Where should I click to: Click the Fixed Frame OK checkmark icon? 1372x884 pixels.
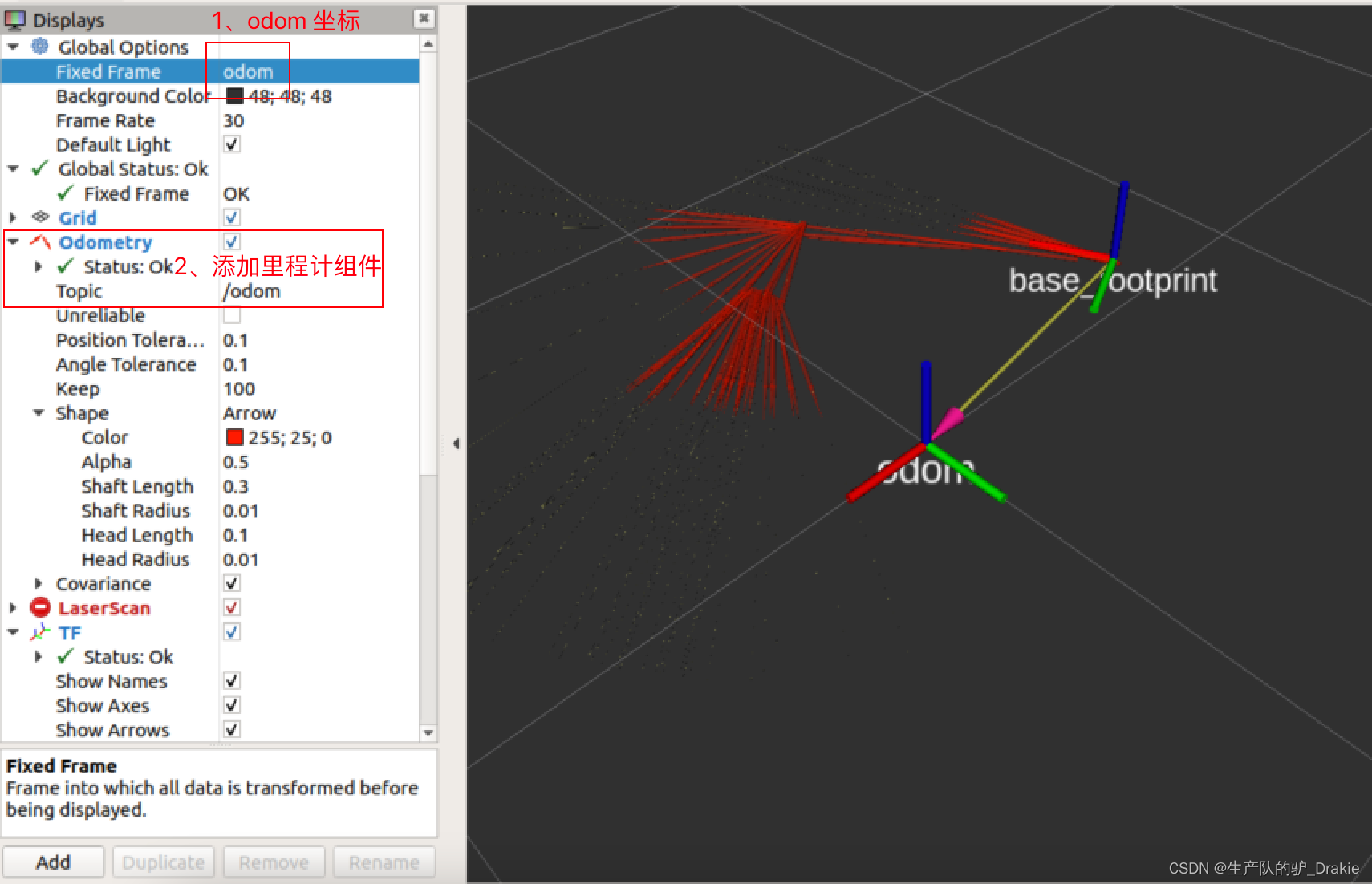point(66,193)
